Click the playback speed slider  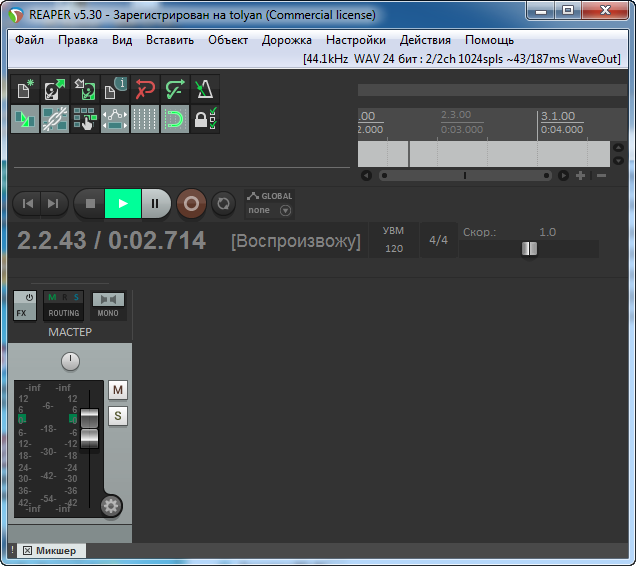[x=529, y=248]
